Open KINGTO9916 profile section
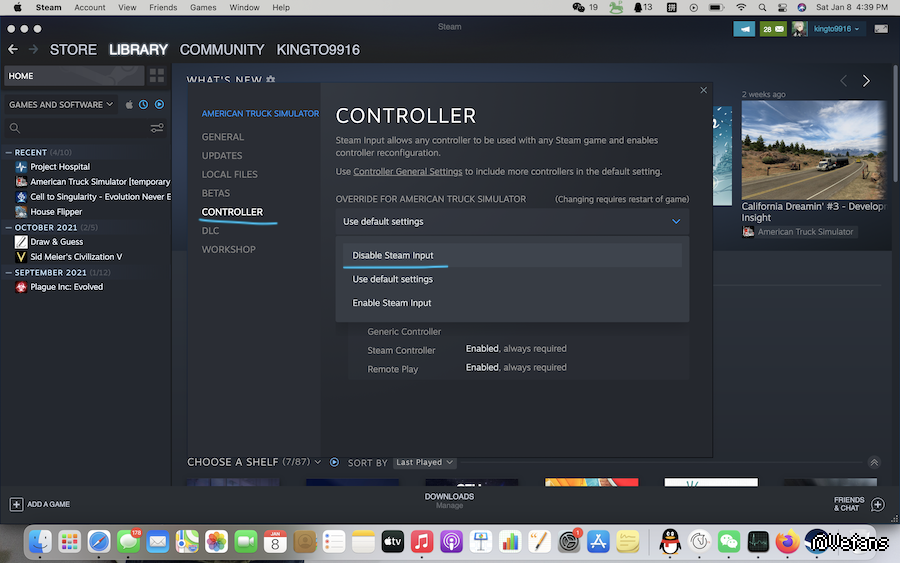 tap(318, 49)
